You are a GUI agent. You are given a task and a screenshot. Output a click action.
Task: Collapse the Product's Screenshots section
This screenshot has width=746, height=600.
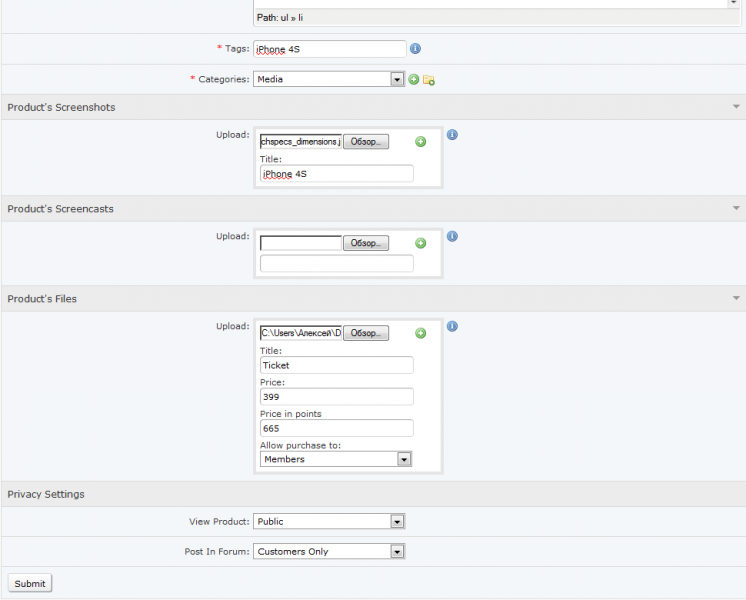736,107
